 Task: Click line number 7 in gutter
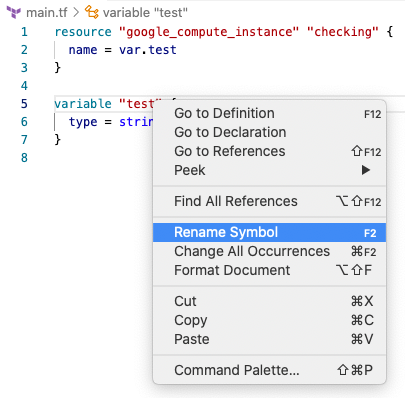24,140
